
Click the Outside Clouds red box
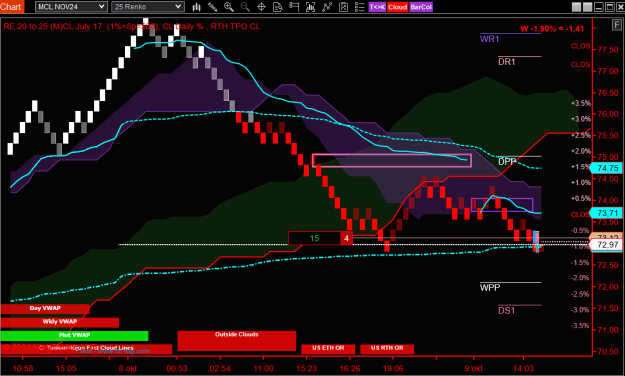[x=236, y=340]
